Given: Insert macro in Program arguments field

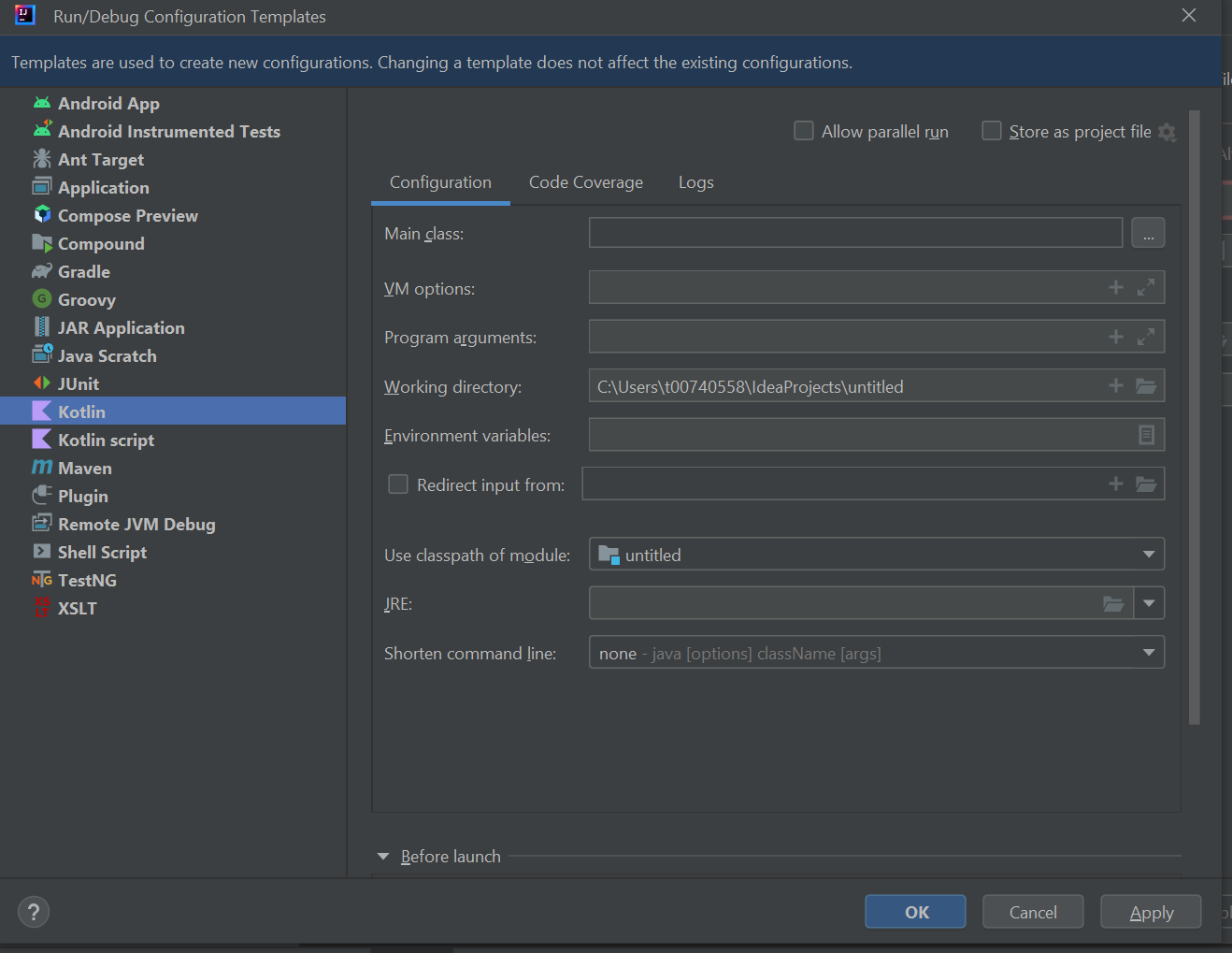Looking at the screenshot, I should 1116,337.
